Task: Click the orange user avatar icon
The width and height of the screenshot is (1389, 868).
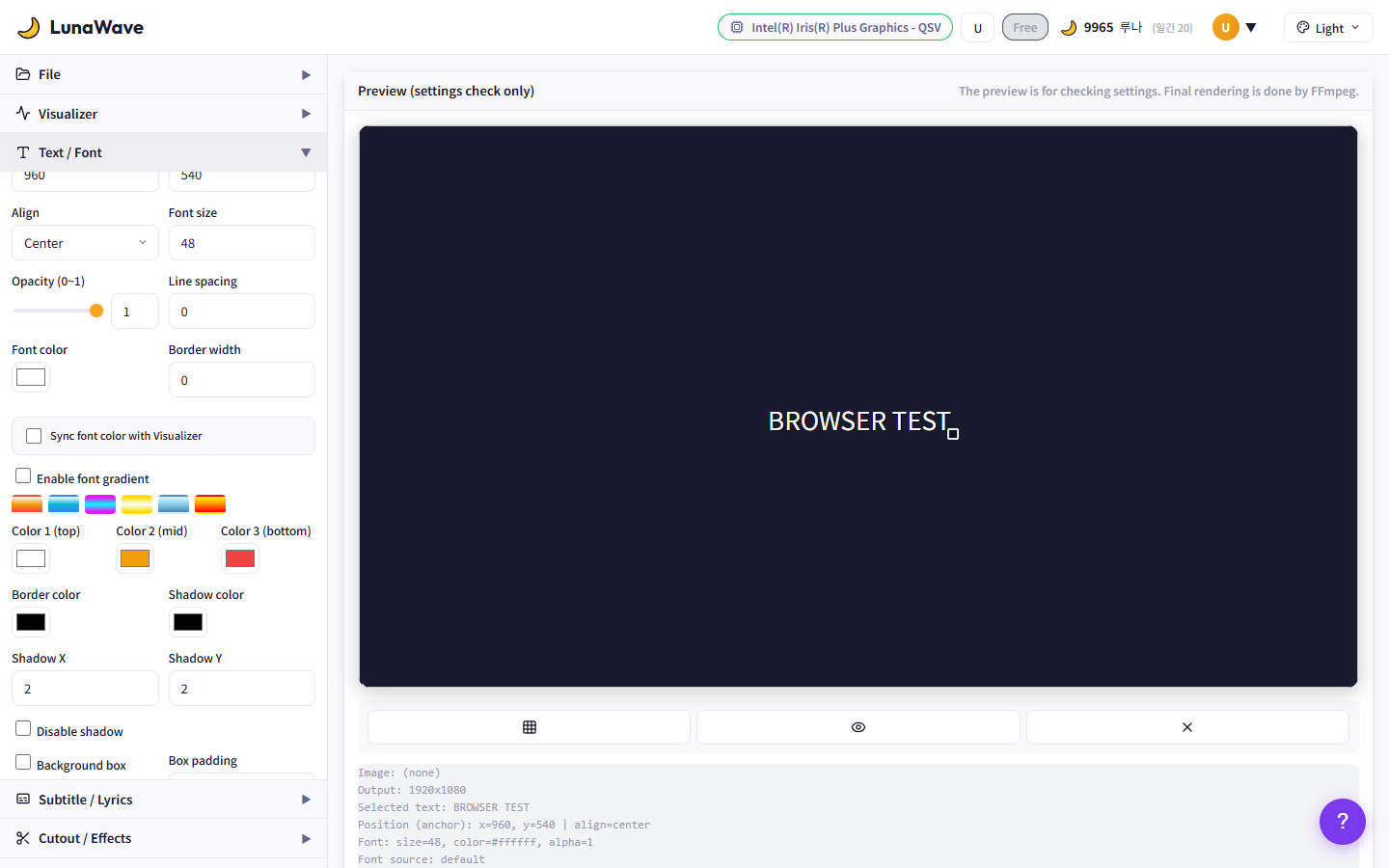Action: [x=1225, y=27]
